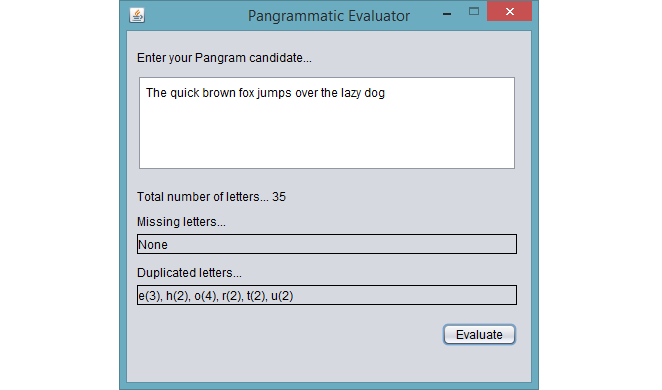
Task: Close the Pangrammatic Evaluator window
Action: pos(510,11)
